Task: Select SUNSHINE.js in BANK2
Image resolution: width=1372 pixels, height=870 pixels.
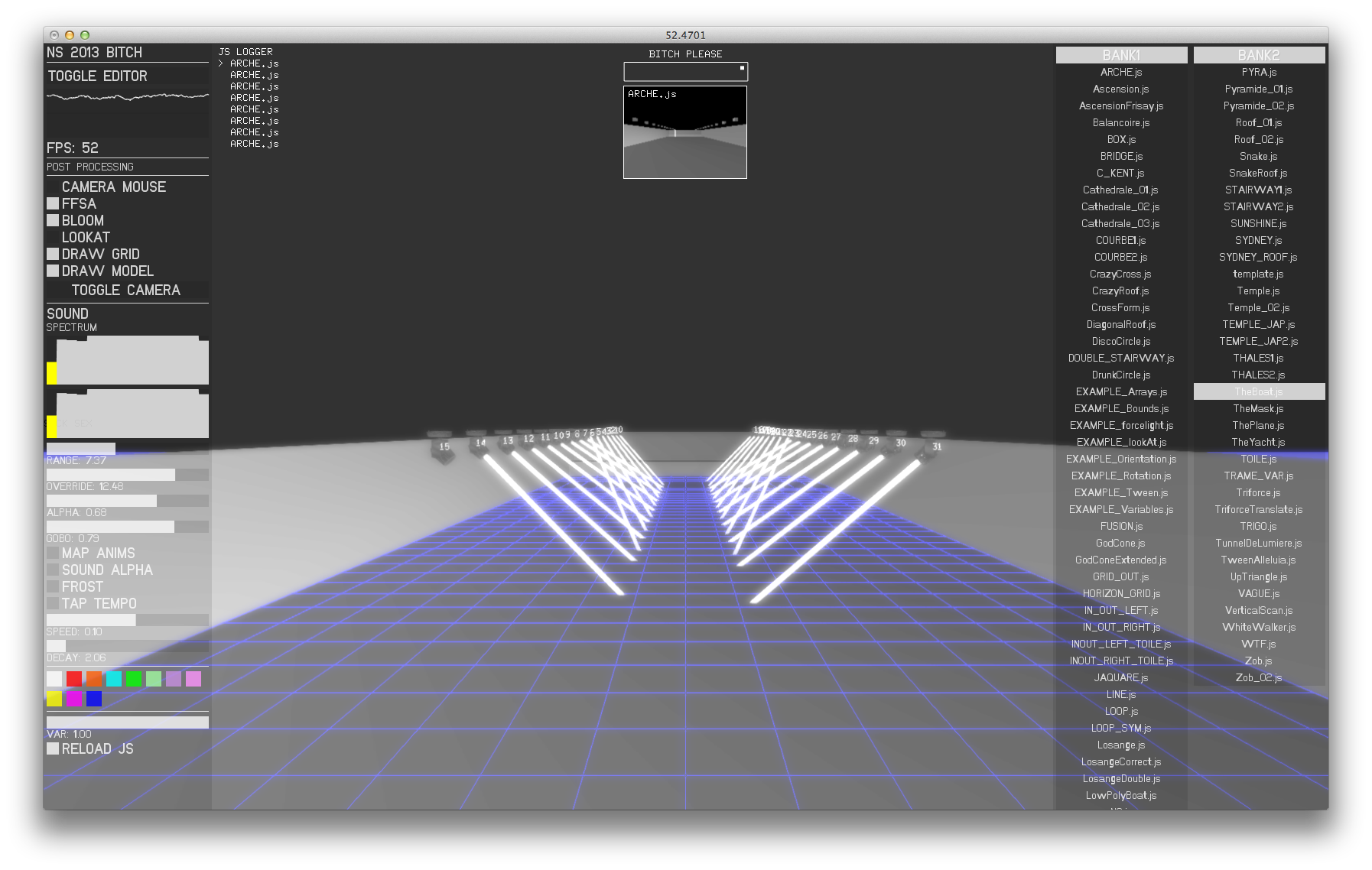Action: pyautogui.click(x=1257, y=223)
